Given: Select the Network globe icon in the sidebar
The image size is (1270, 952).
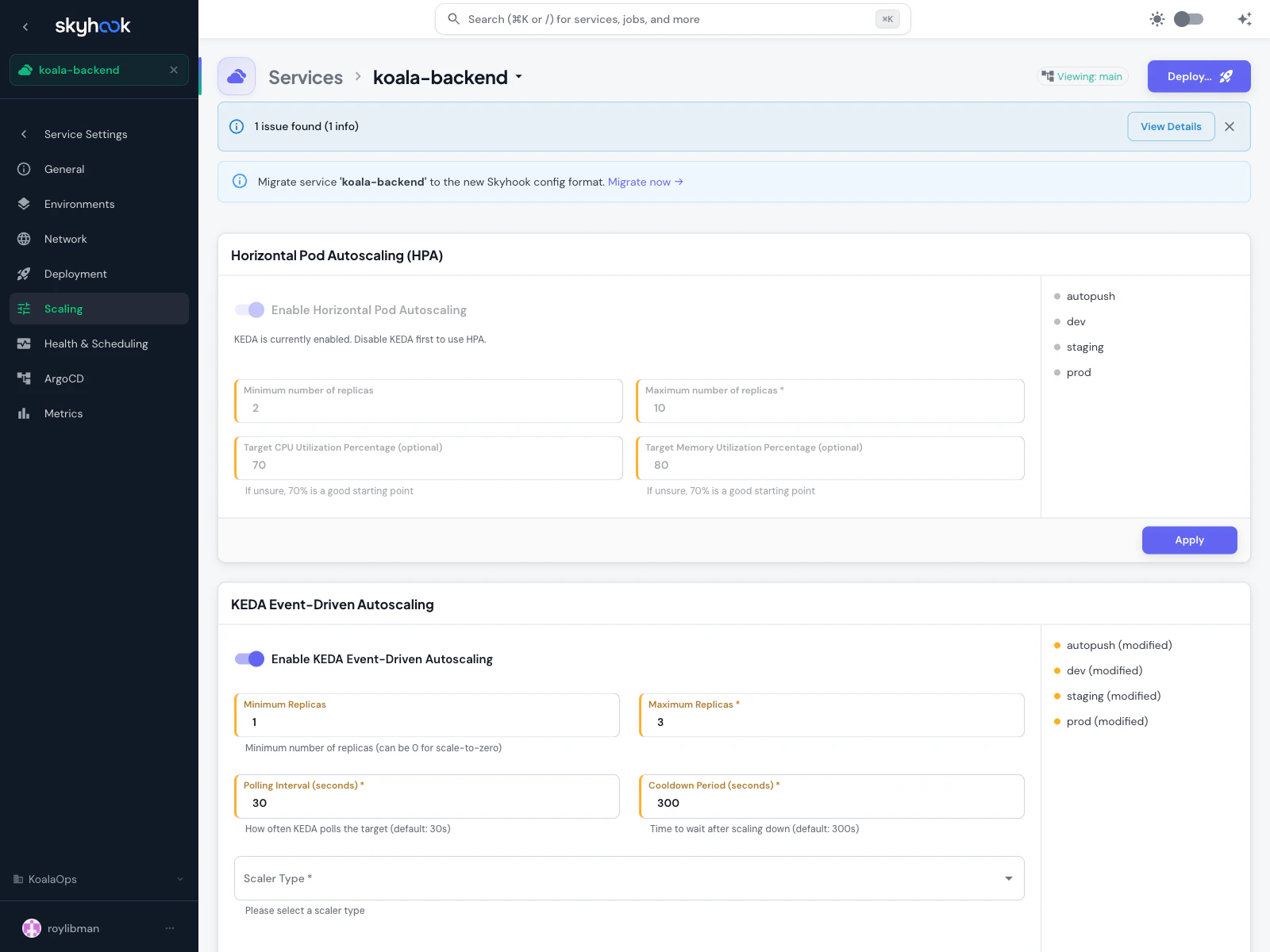Looking at the screenshot, I should pyautogui.click(x=24, y=238).
